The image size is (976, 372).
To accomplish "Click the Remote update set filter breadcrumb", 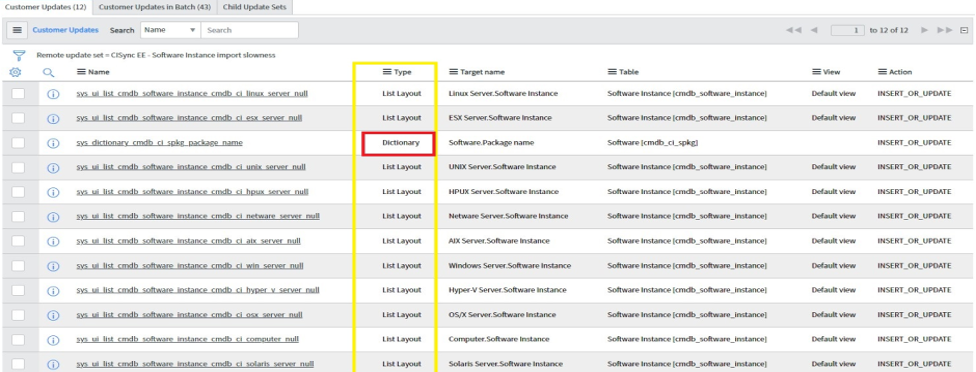I will click(x=156, y=55).
